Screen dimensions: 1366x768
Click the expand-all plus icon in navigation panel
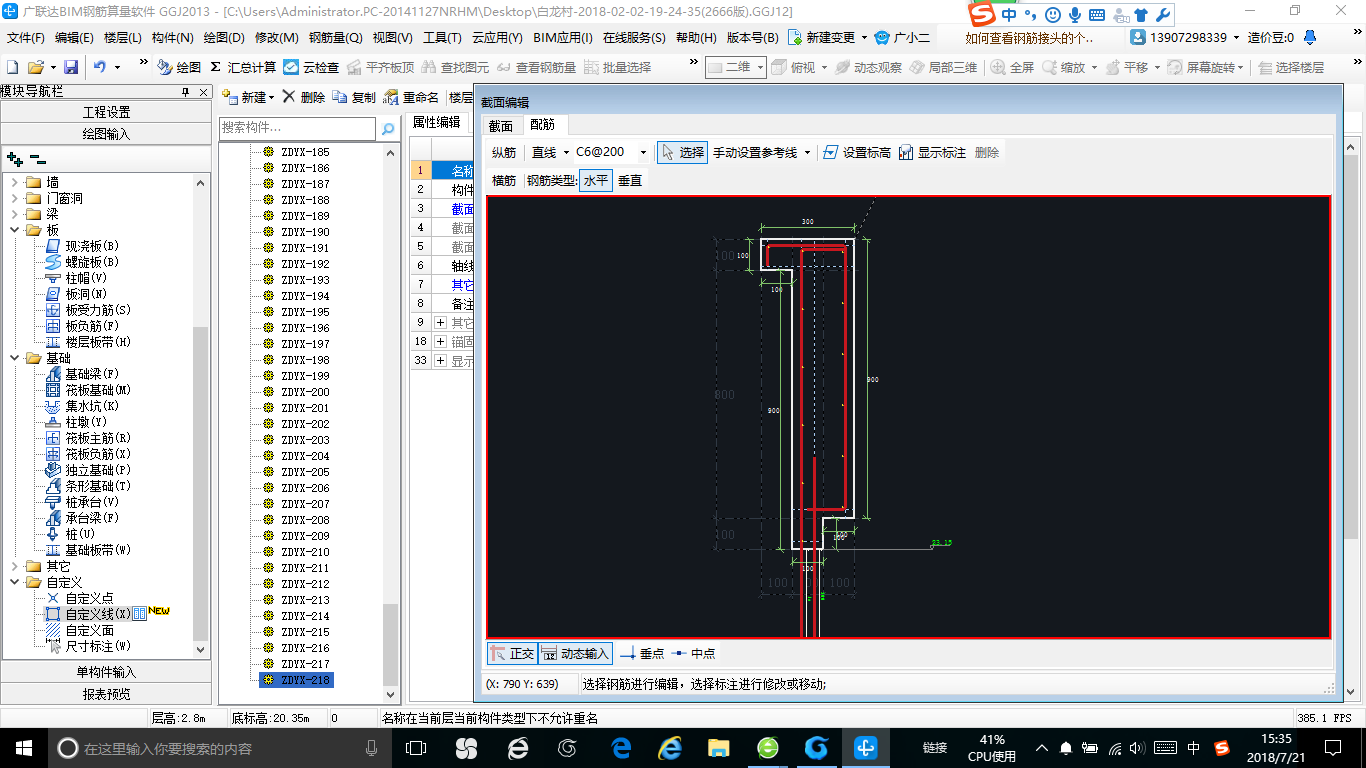(15, 159)
